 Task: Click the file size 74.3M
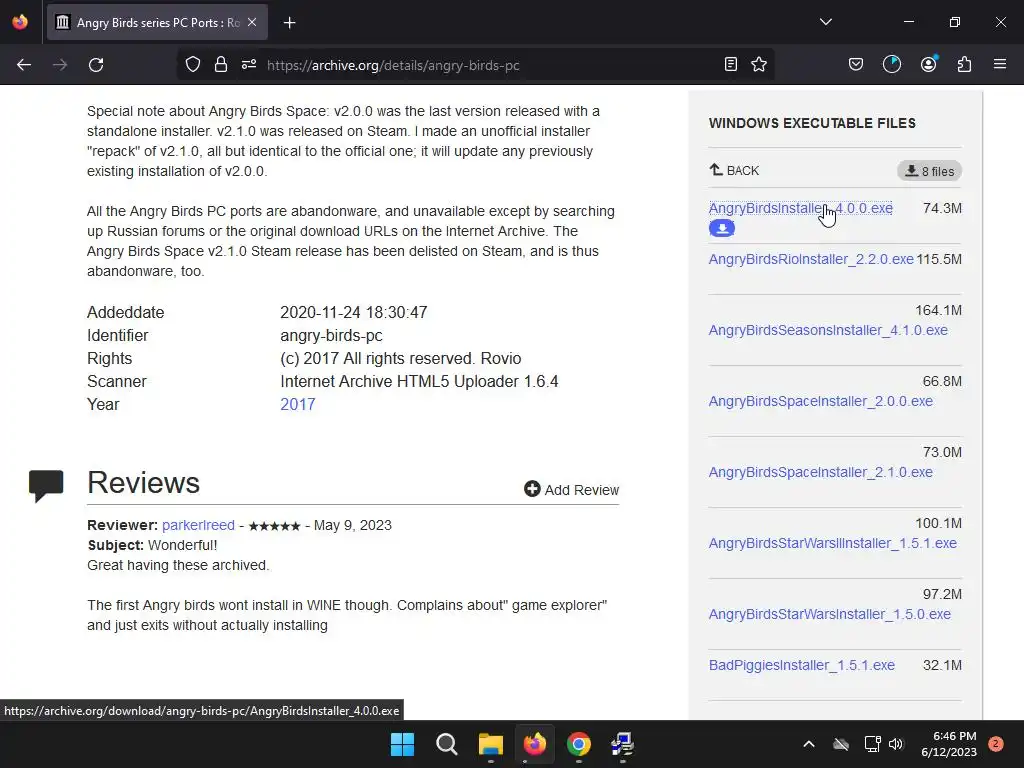point(942,208)
